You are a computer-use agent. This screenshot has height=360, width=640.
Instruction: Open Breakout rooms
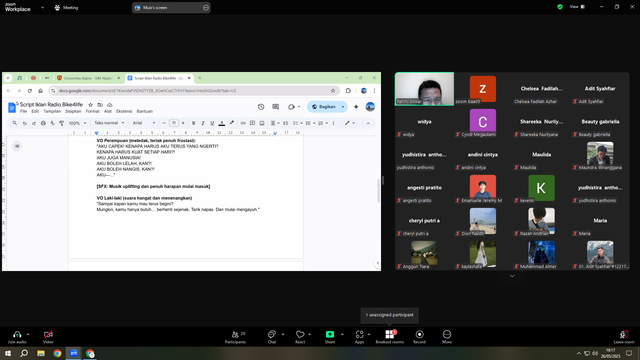tap(389, 337)
